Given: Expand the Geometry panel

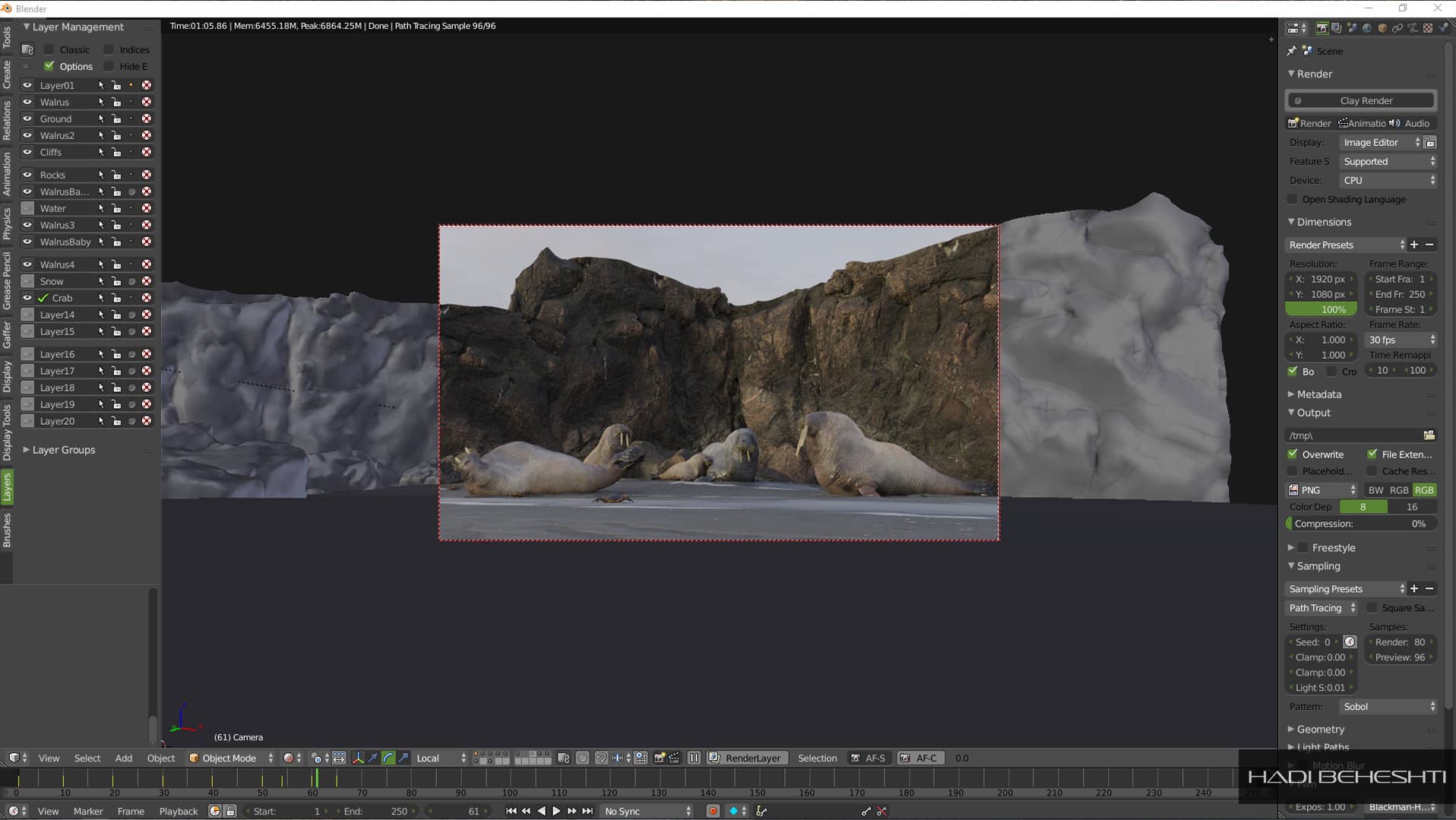Looking at the screenshot, I should (1291, 729).
